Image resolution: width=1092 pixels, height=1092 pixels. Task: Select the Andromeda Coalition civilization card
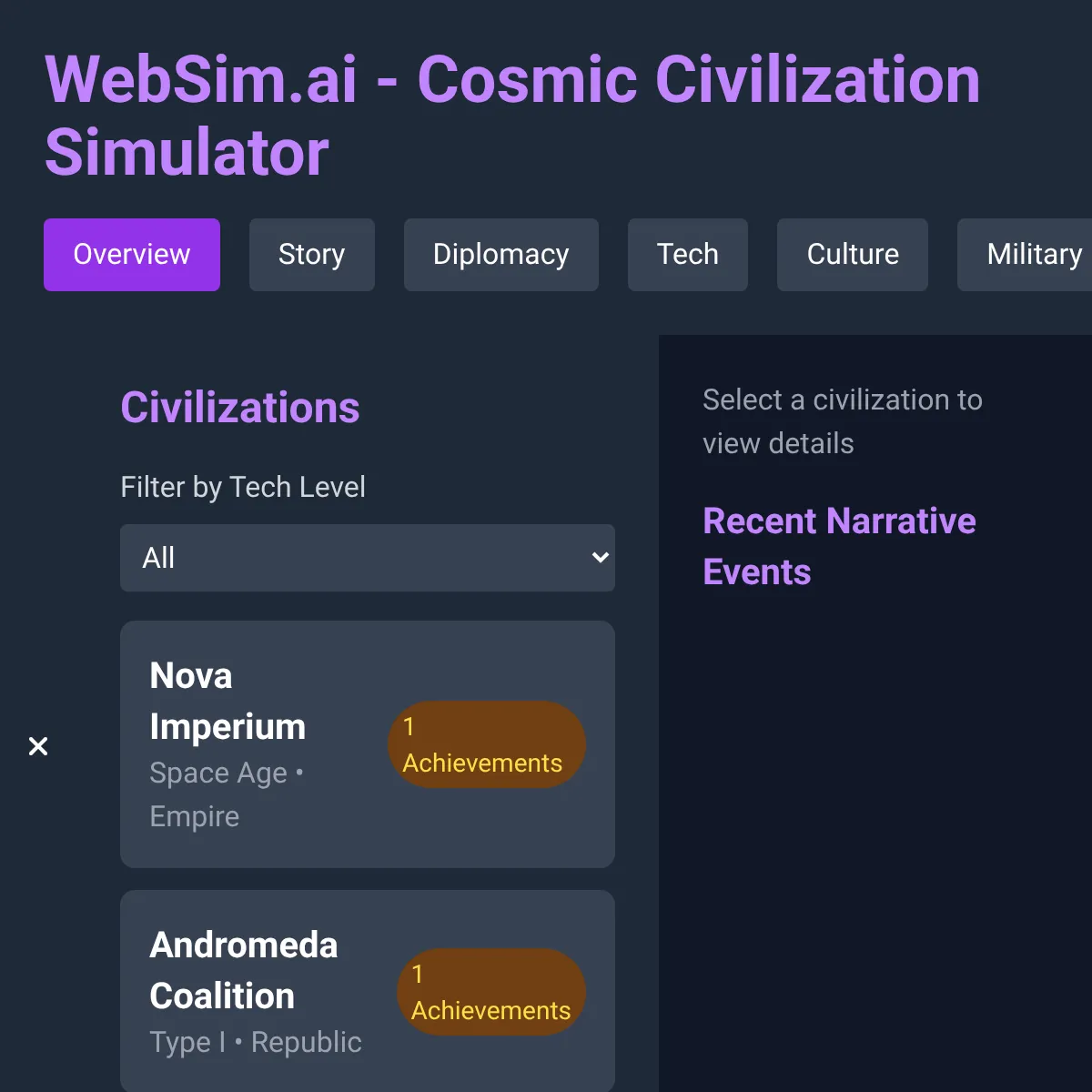click(368, 991)
